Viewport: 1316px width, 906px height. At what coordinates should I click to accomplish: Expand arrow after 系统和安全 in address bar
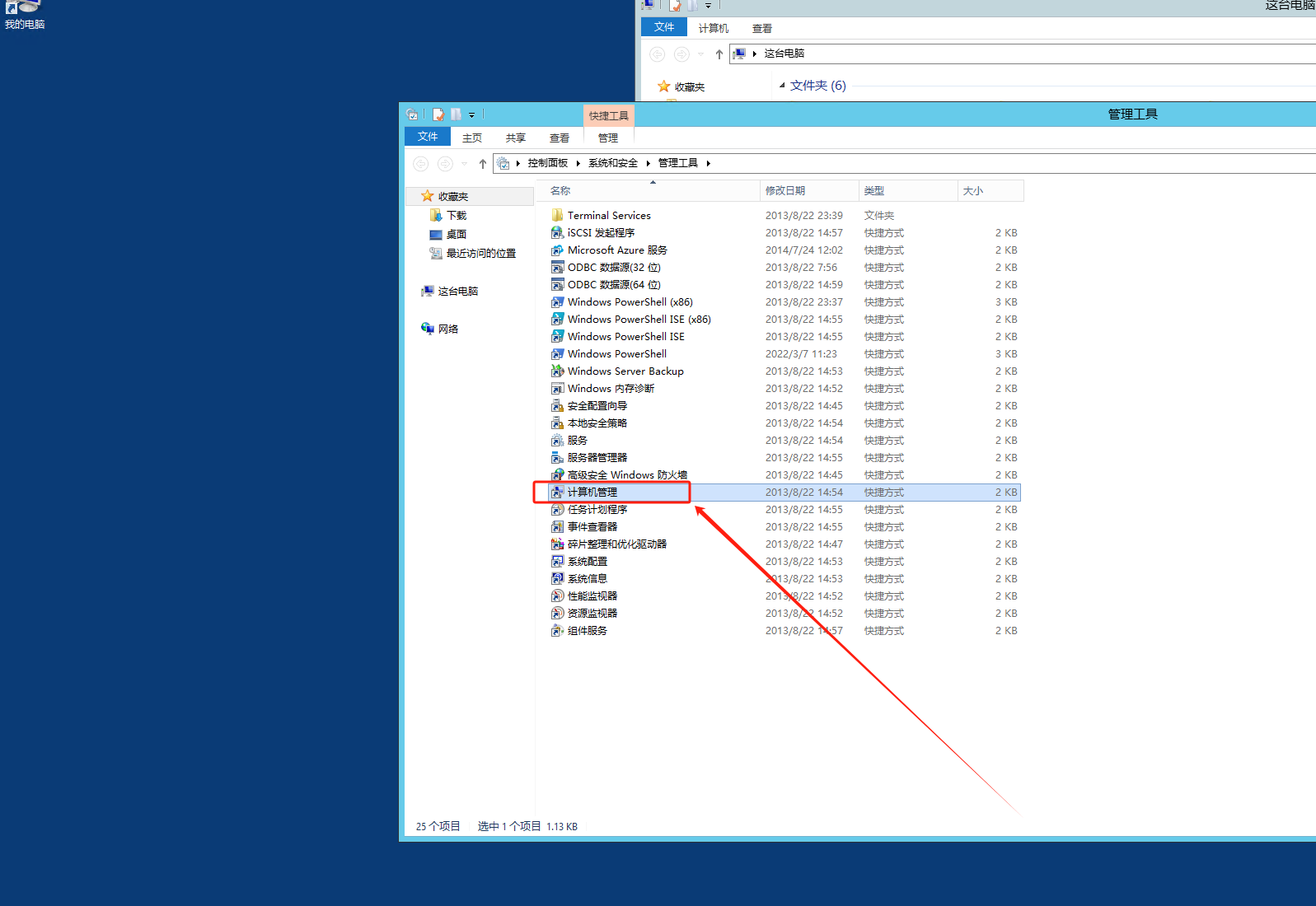[x=648, y=163]
